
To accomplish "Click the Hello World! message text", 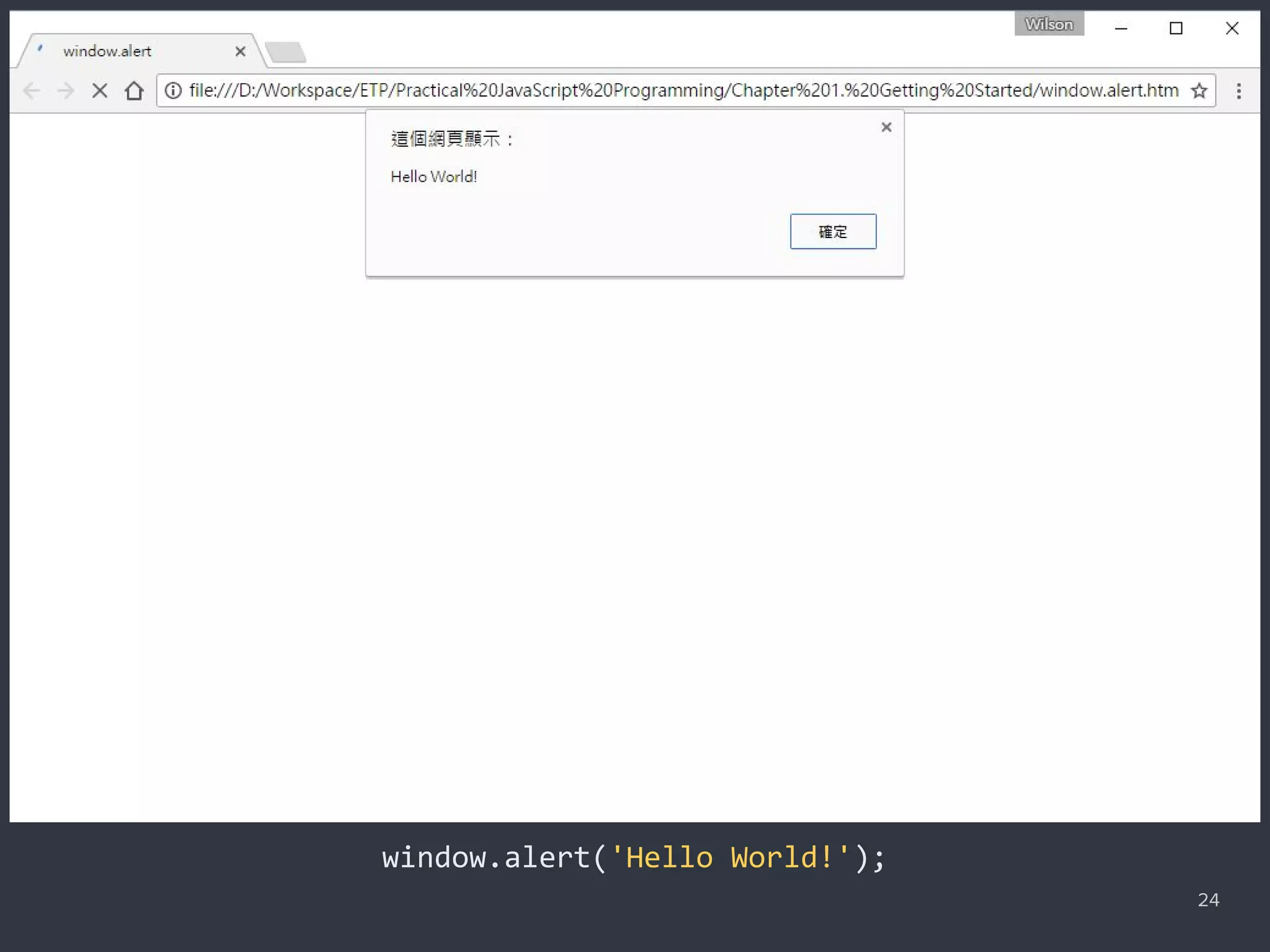I will click(433, 177).
